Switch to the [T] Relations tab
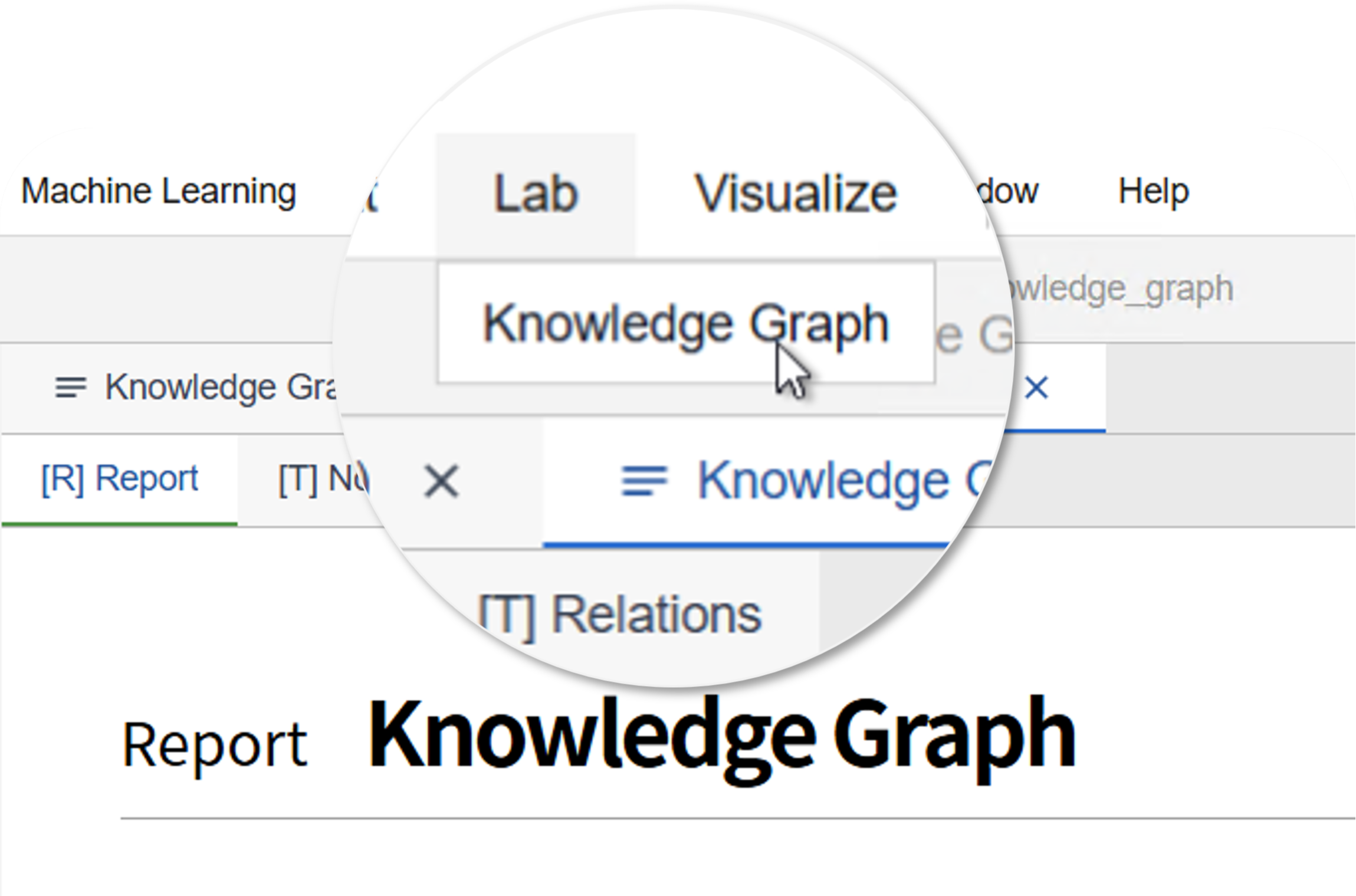 coord(619,615)
